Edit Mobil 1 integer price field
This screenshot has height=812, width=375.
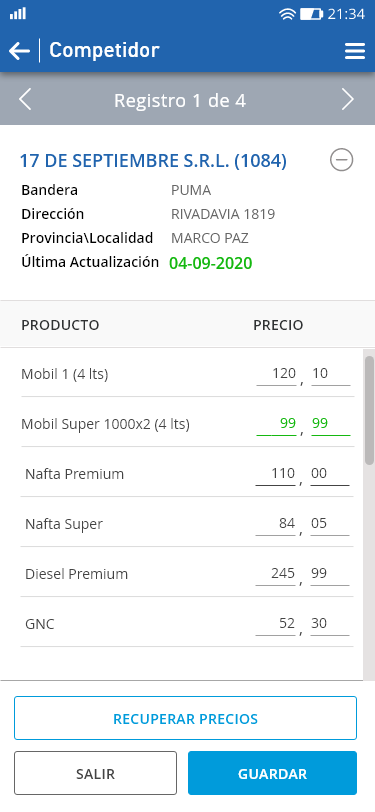pos(276,374)
